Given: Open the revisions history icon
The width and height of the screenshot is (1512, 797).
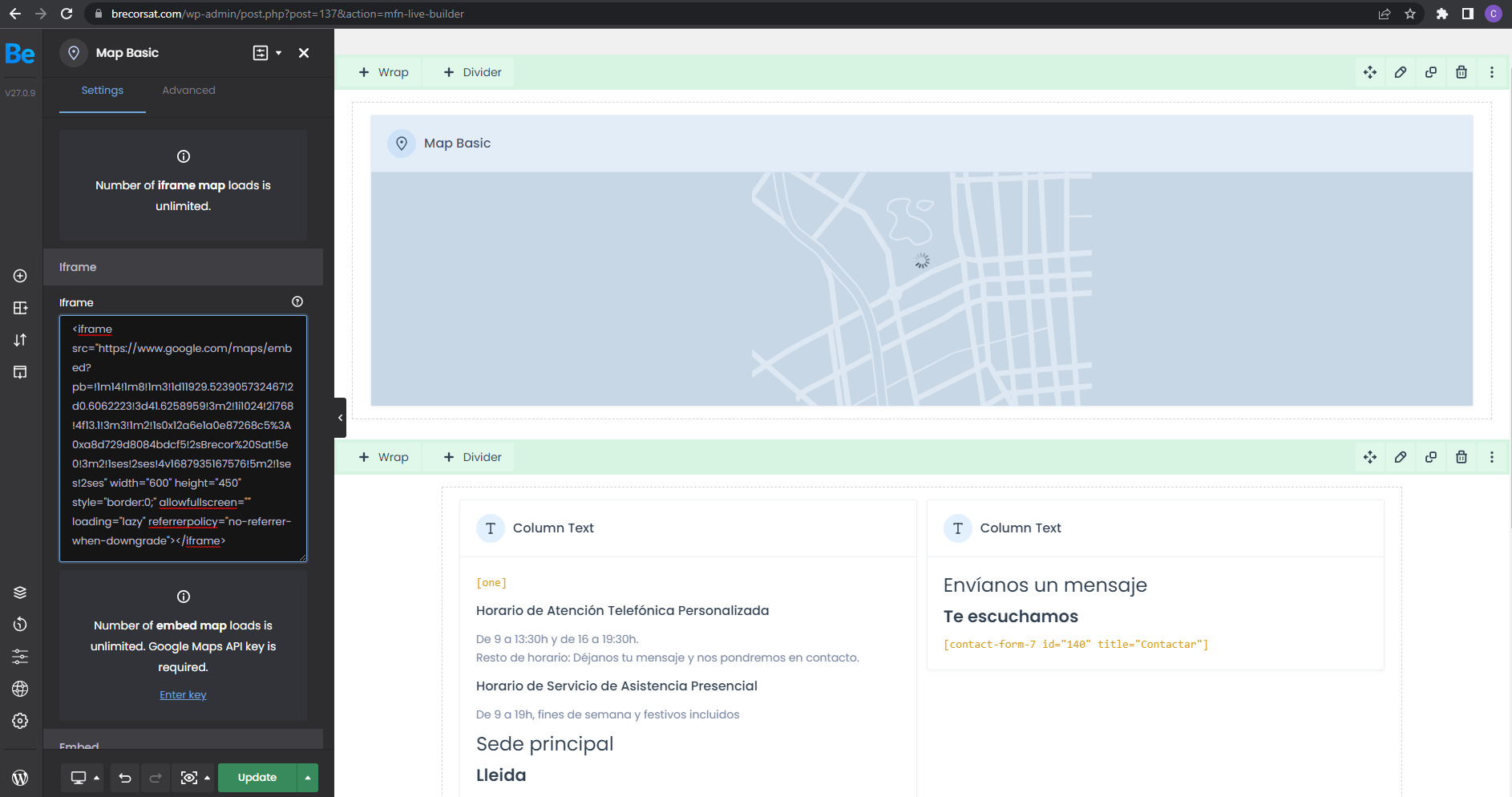Looking at the screenshot, I should 20,625.
